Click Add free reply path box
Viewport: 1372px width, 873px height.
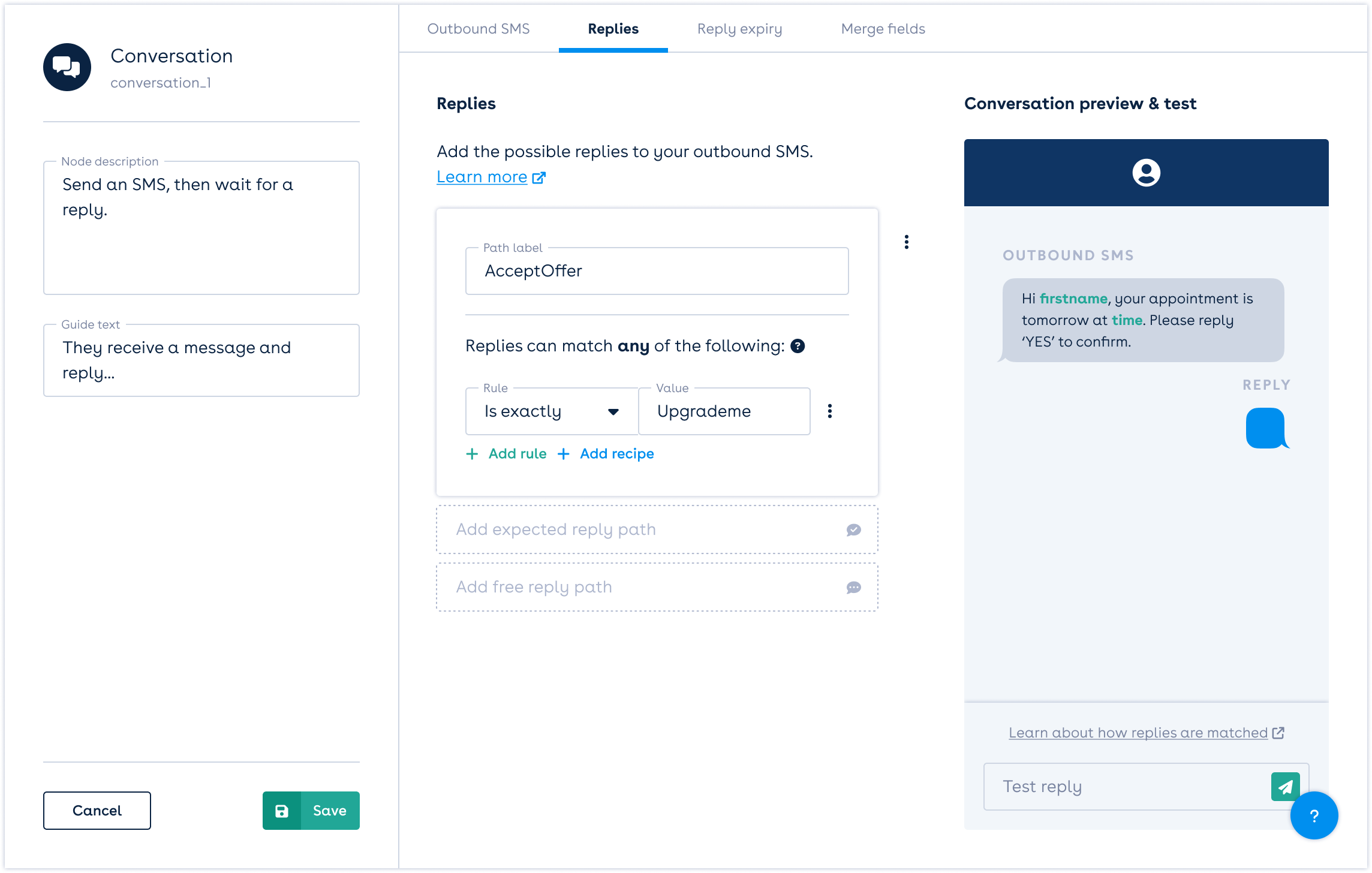tap(657, 587)
